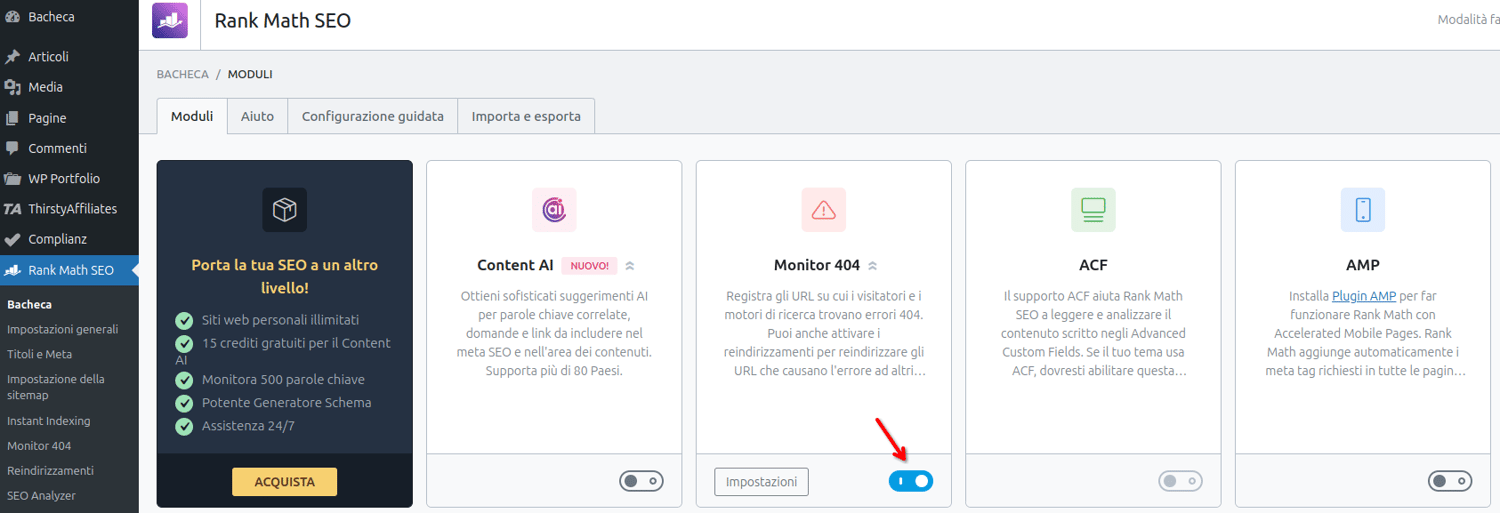The height and width of the screenshot is (513, 1500).
Task: Click the ACQUISTA button
Action: [285, 482]
